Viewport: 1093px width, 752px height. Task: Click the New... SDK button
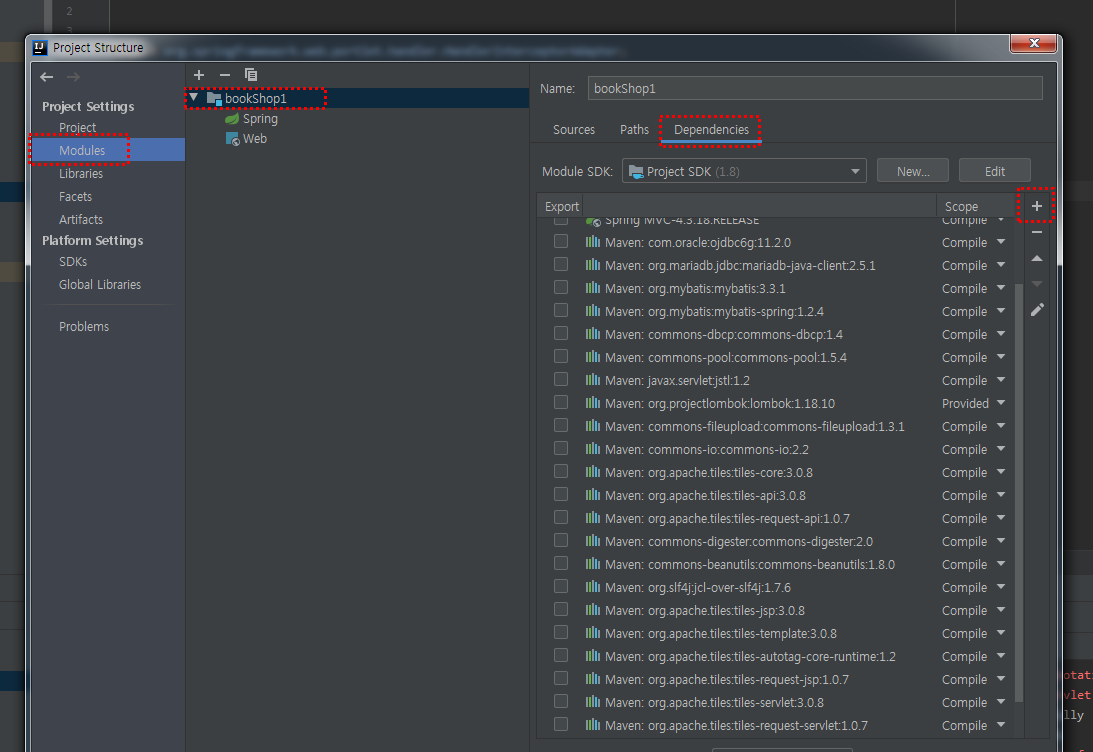point(912,171)
